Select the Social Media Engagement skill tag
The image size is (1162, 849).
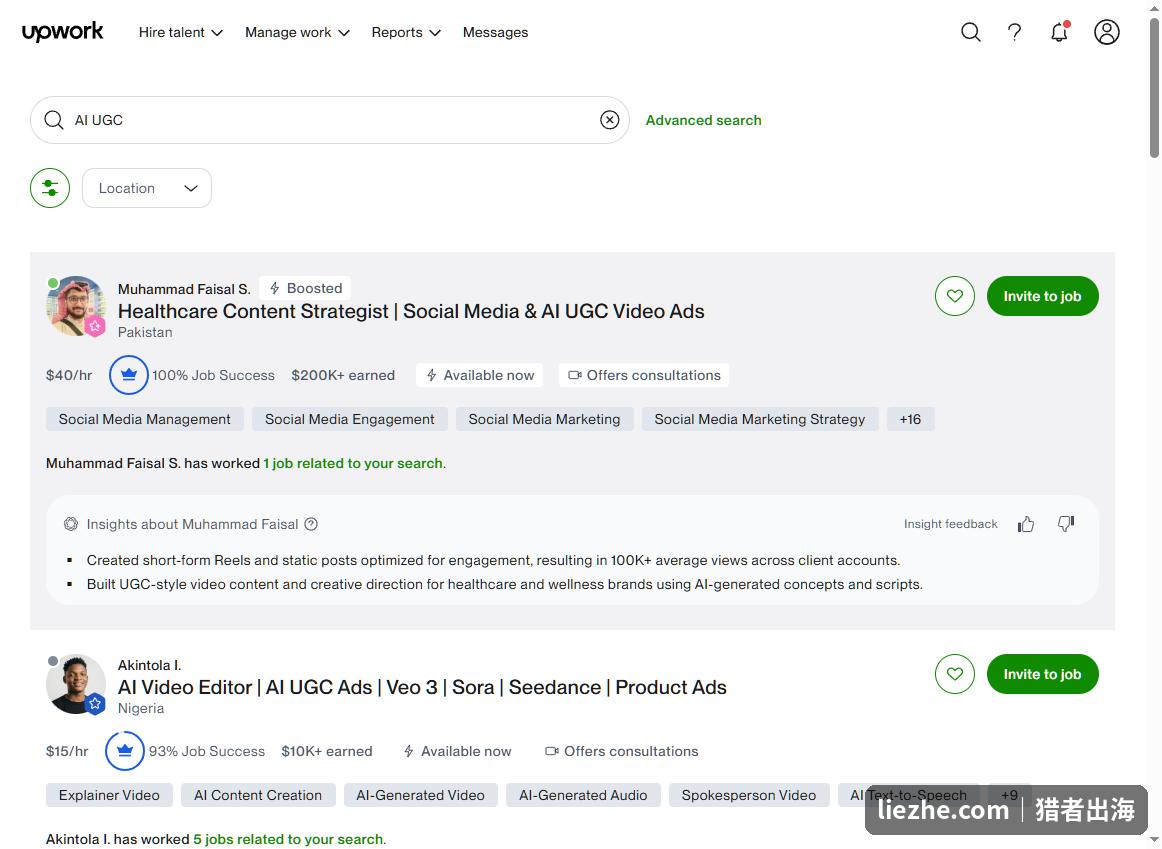pos(350,419)
